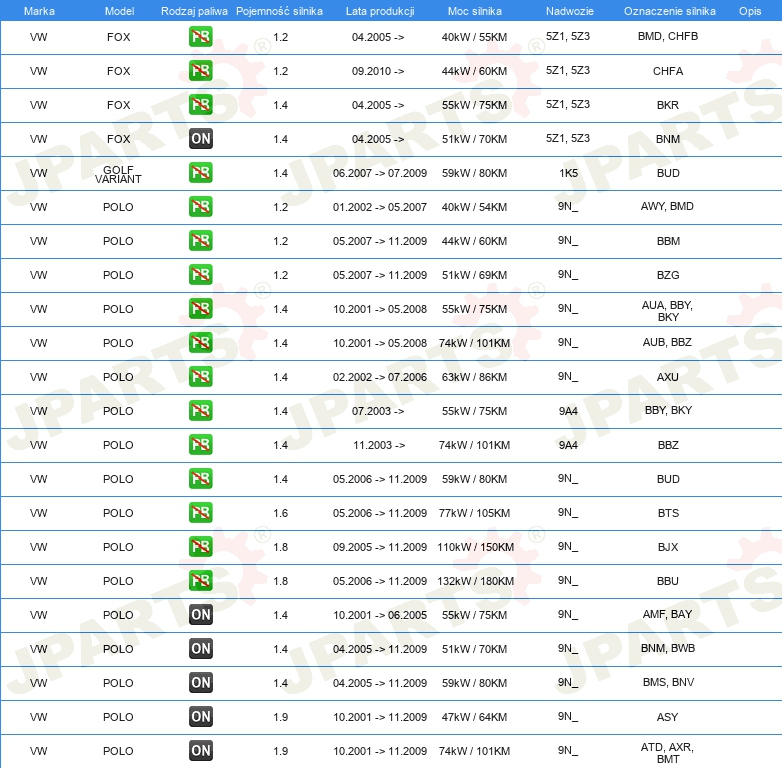Select the 40kW / 54KM power cell
The height and width of the screenshot is (768, 782).
[x=474, y=206]
